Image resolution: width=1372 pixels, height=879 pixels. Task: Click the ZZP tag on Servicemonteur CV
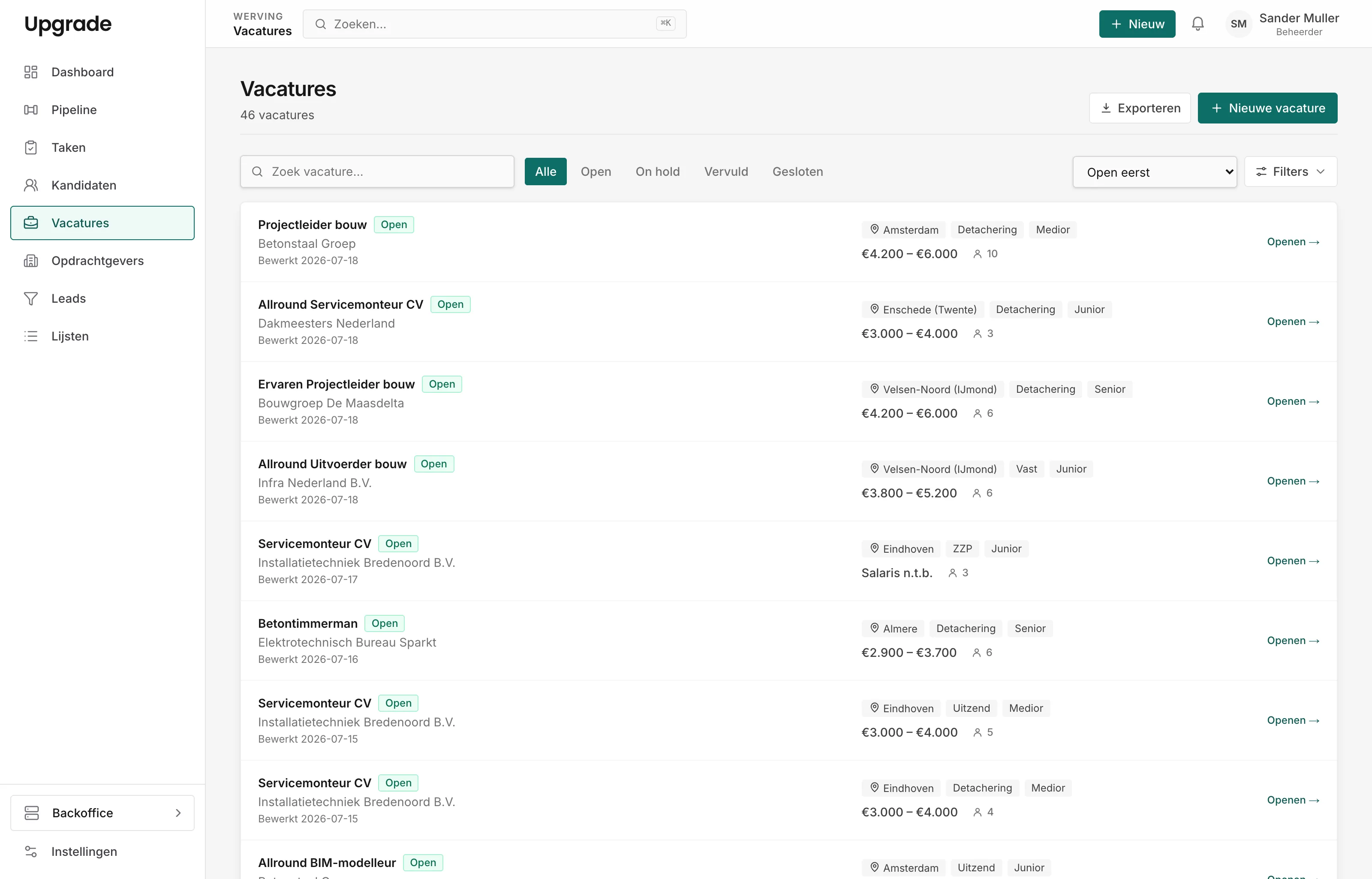[962, 548]
